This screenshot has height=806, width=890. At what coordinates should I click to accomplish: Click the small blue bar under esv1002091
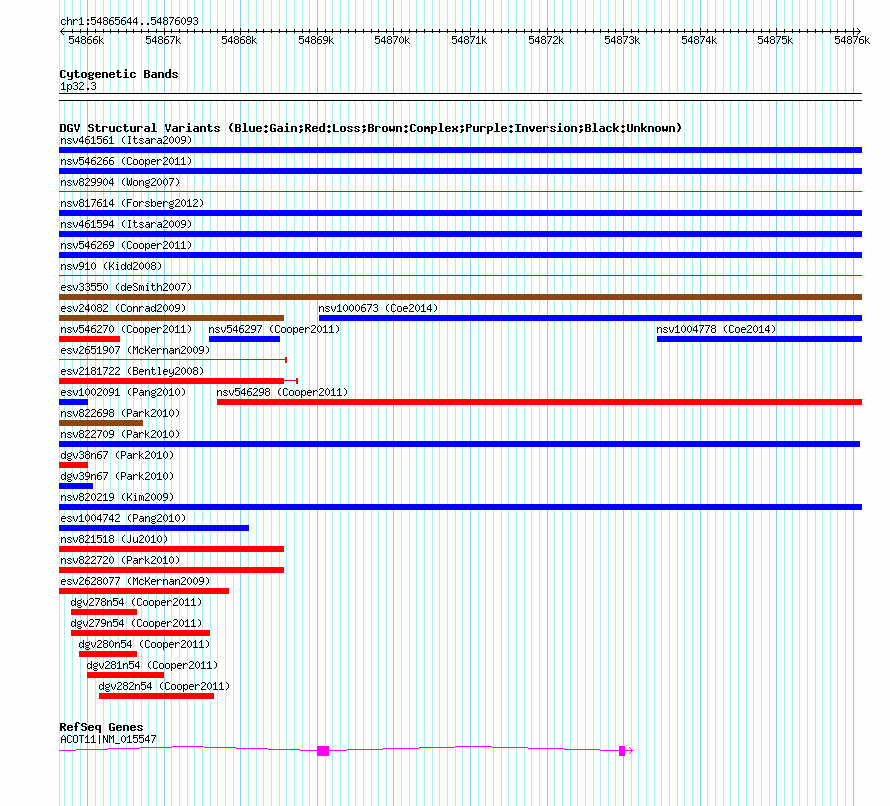tap(73, 402)
